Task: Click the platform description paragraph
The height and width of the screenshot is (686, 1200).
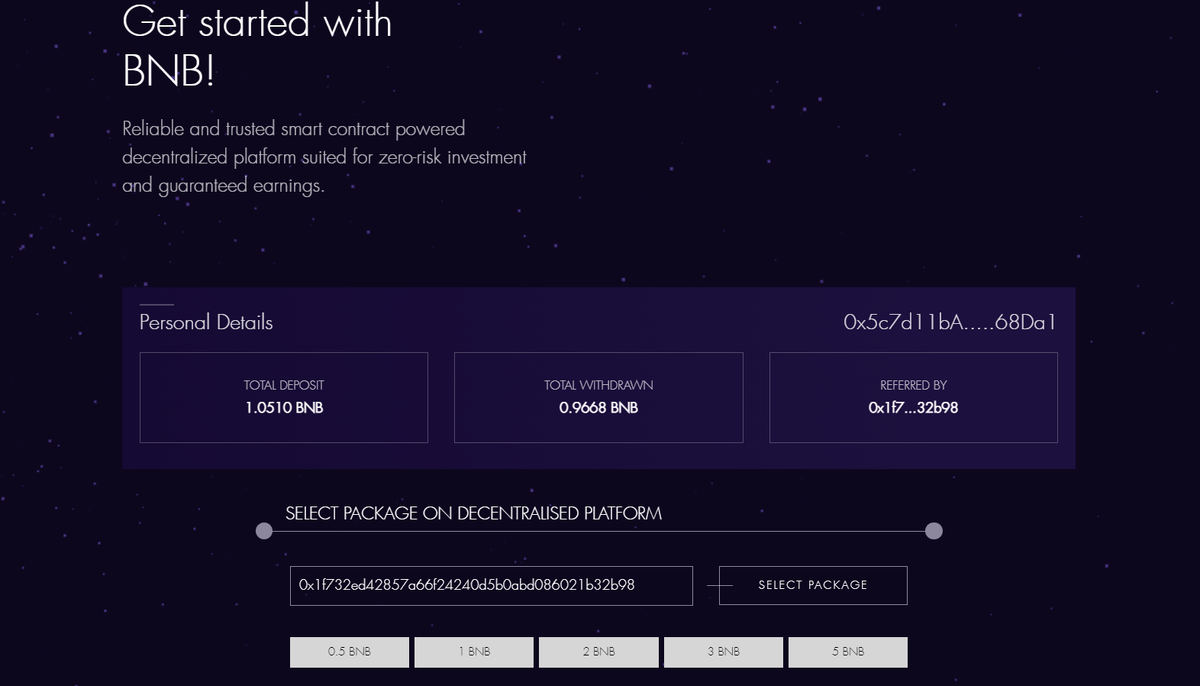Action: (324, 157)
